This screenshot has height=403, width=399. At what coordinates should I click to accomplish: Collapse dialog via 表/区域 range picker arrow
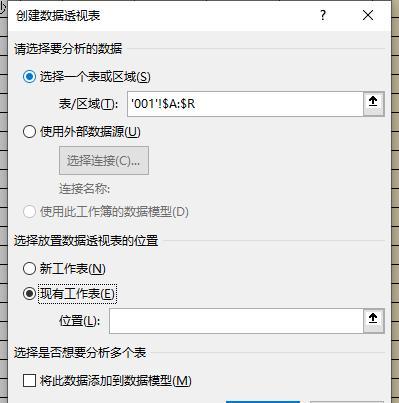[373, 104]
